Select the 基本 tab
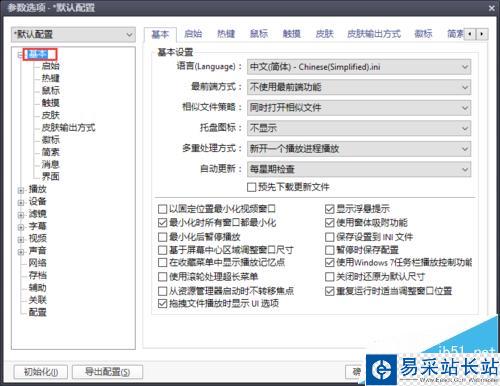Screen dimensions: 500x386 click(160, 34)
